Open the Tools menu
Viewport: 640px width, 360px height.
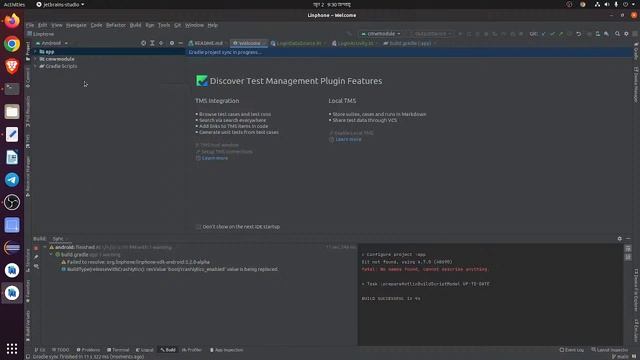point(164,25)
